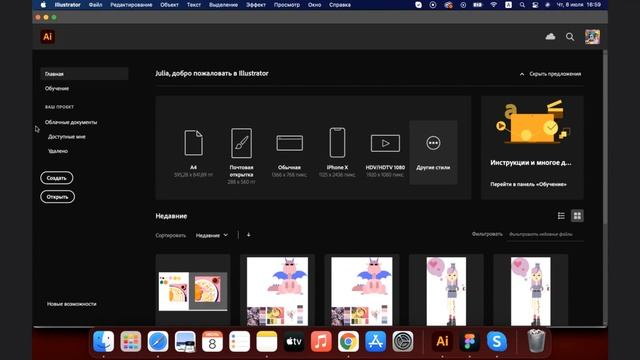The image size is (640, 360).
Task: Open the Текст menu
Action: 194,5
